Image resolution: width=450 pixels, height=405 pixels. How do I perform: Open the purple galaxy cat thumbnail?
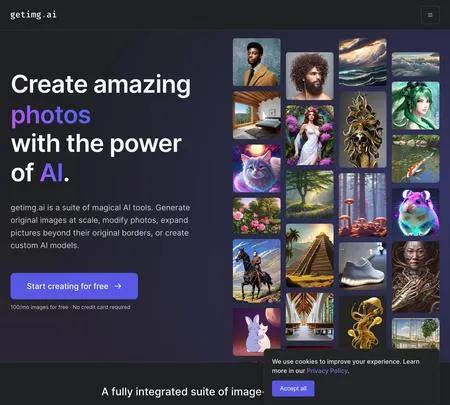coord(257,168)
